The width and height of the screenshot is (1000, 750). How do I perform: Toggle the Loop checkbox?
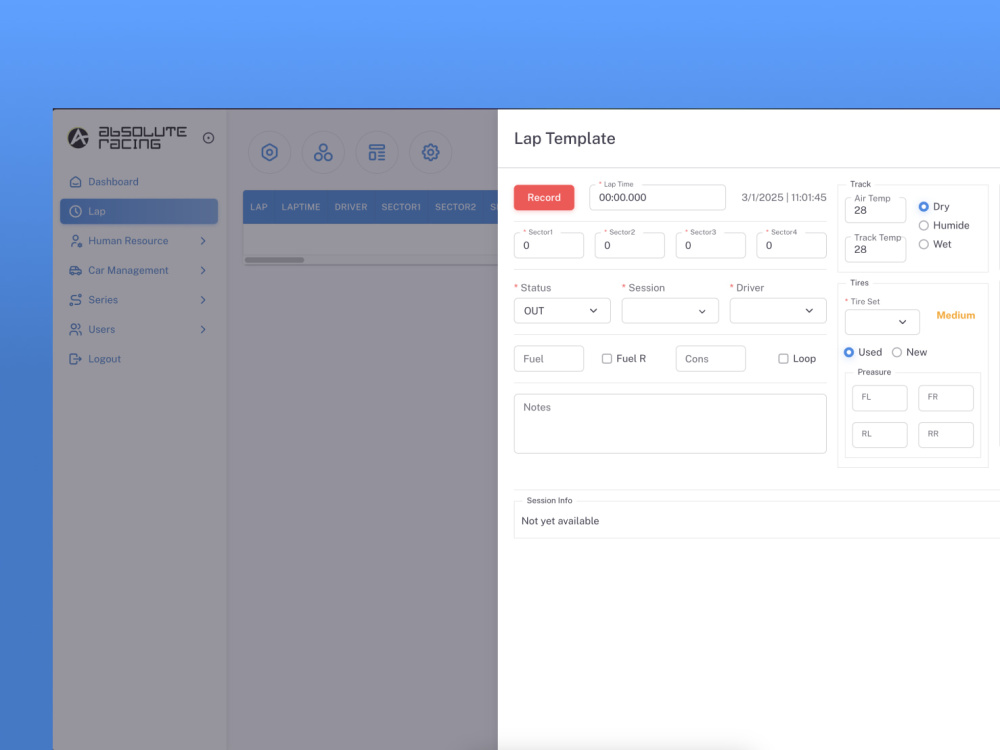[x=783, y=358]
